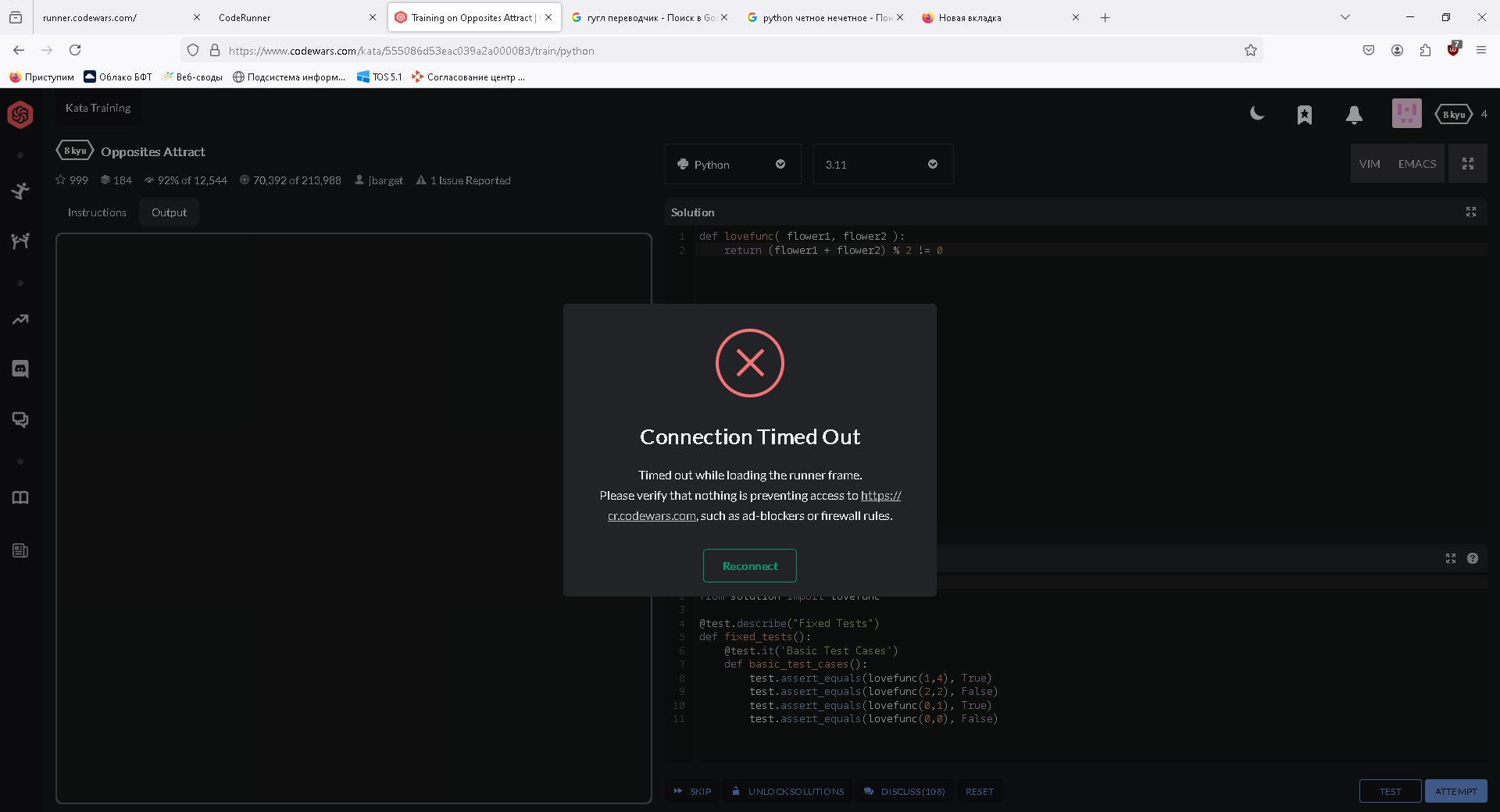Open the cr.codewars.com link in dialog

[x=652, y=516]
